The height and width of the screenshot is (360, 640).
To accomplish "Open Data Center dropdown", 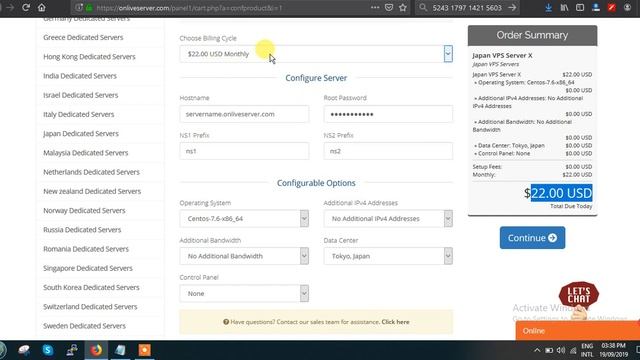I will coord(388,256).
